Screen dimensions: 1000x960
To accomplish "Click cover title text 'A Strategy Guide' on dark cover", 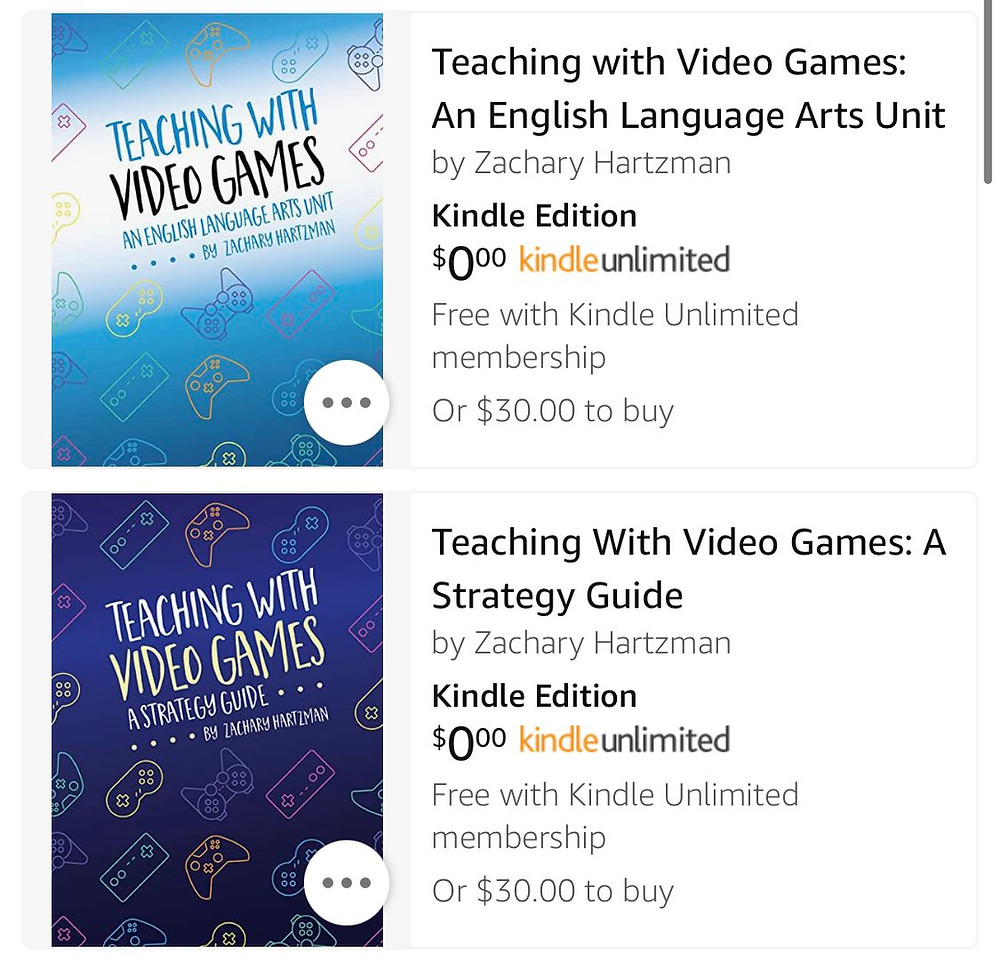I will (197, 708).
